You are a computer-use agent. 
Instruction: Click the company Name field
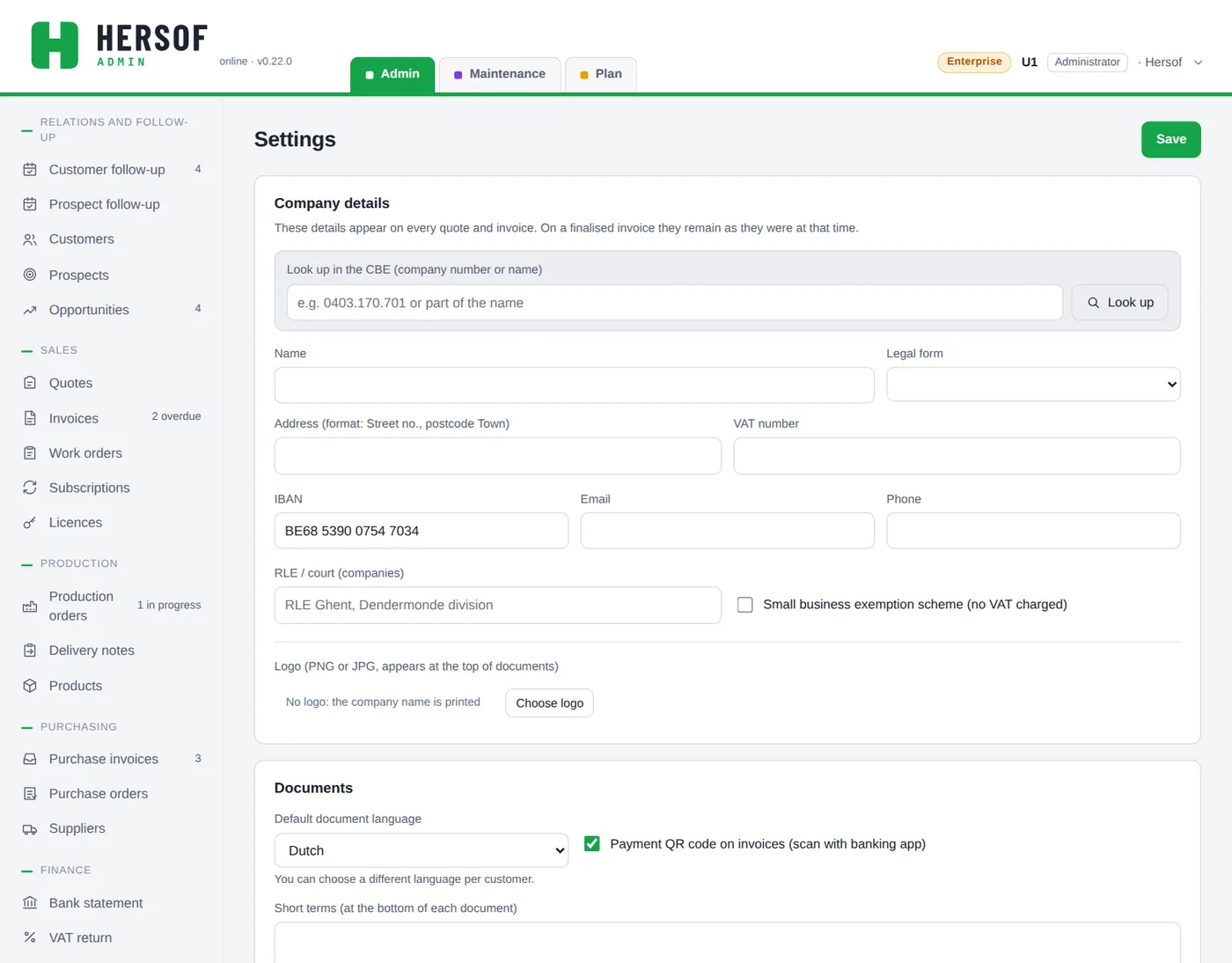(x=574, y=386)
